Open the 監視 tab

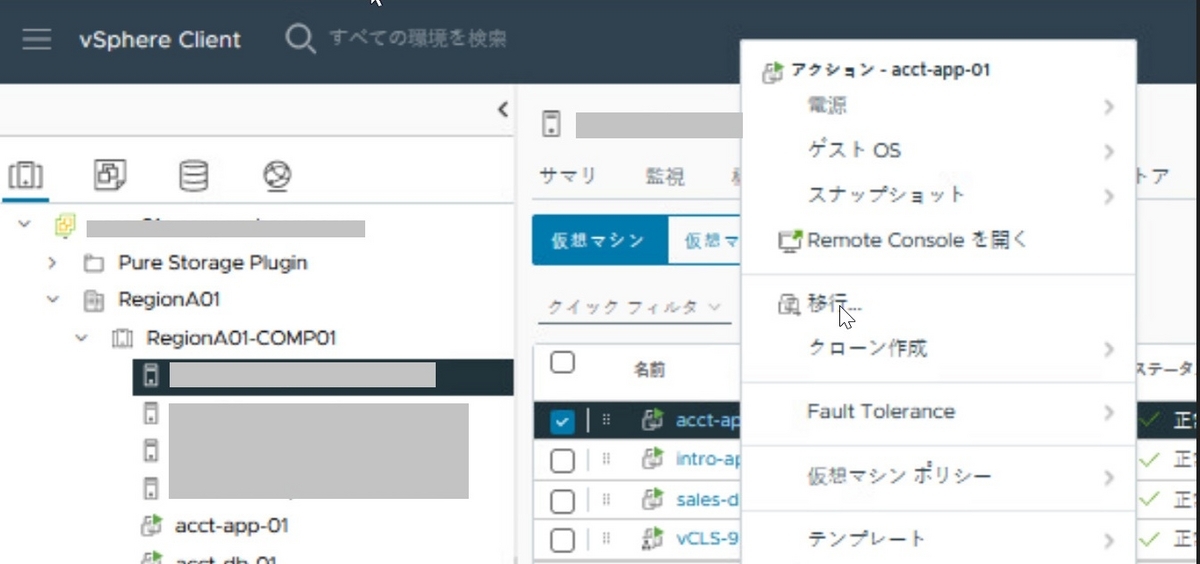[665, 176]
